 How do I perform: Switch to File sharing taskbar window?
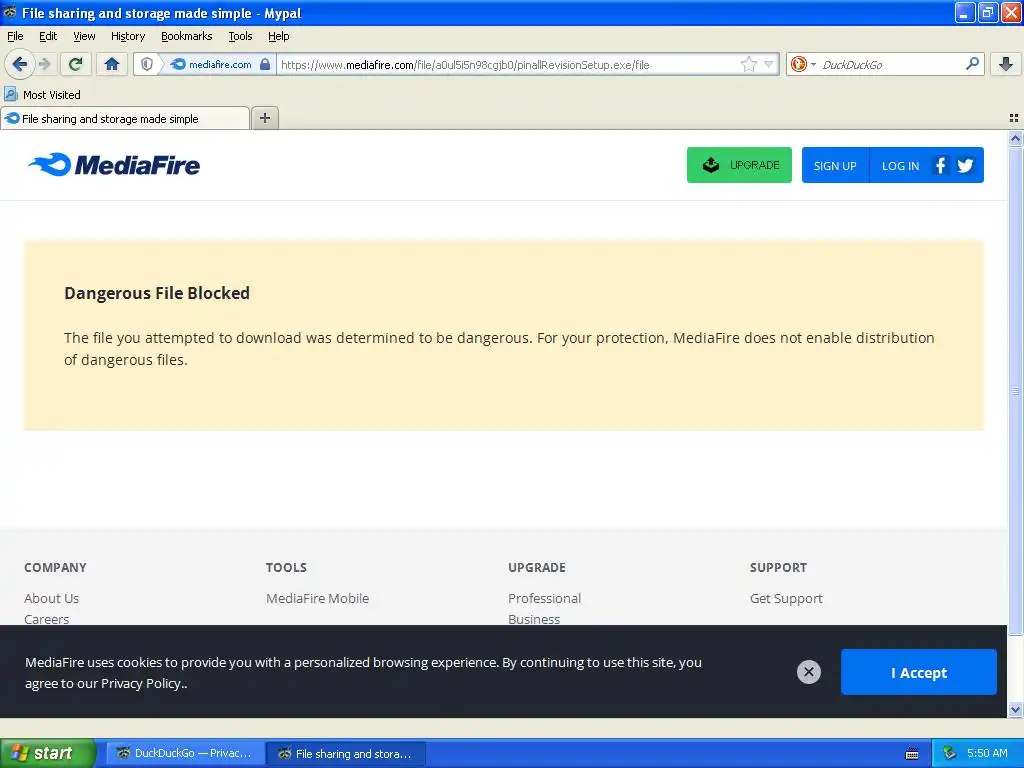coord(346,753)
